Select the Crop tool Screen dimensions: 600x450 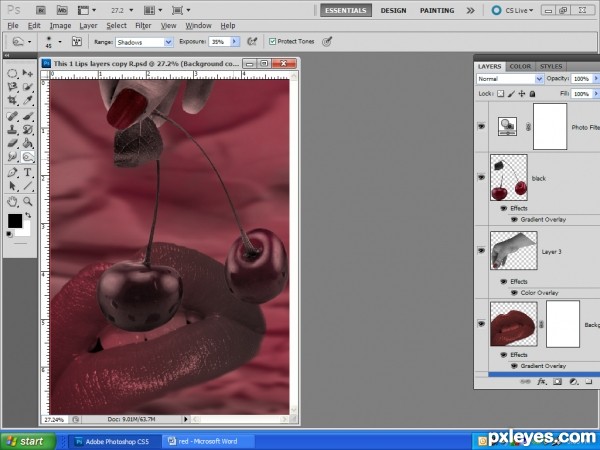click(13, 100)
